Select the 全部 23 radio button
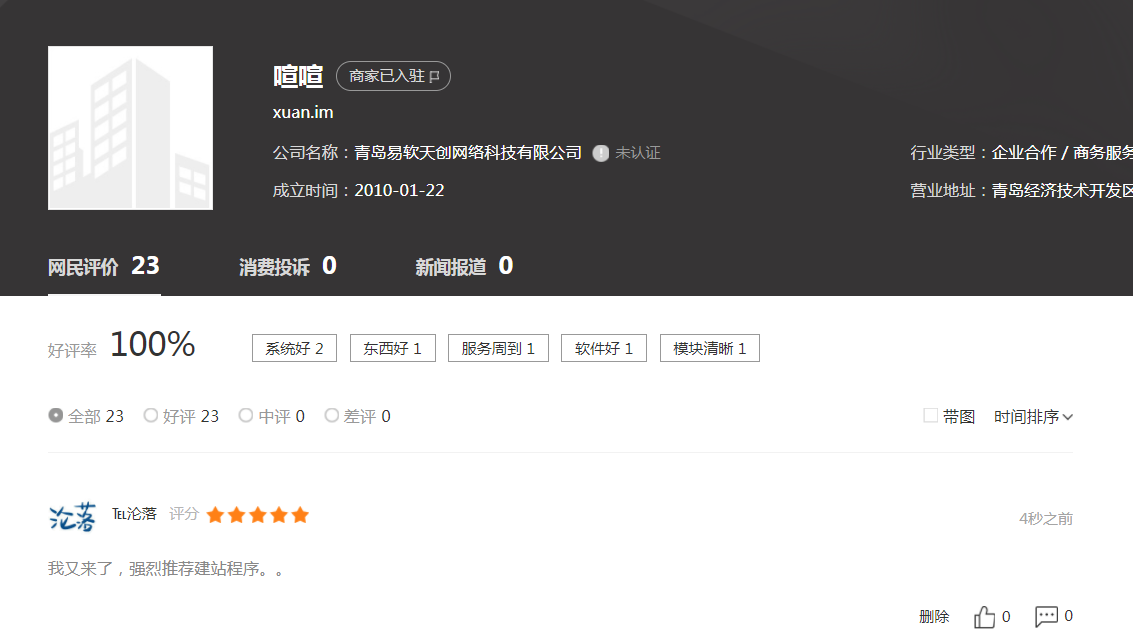 (56, 415)
